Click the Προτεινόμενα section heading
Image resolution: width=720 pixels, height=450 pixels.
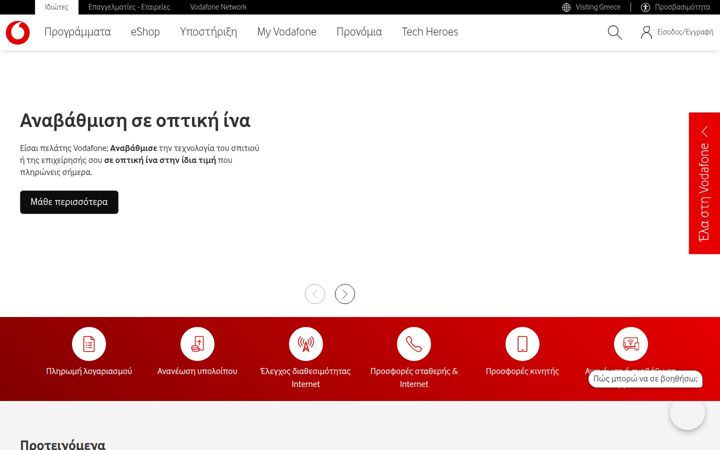(x=62, y=445)
